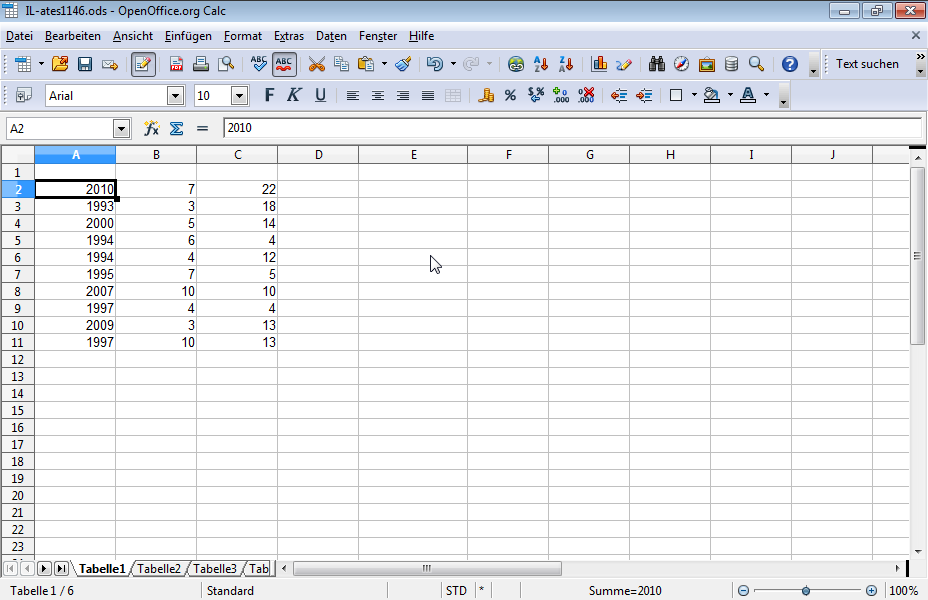Click the New spreadsheet icon

(23, 64)
